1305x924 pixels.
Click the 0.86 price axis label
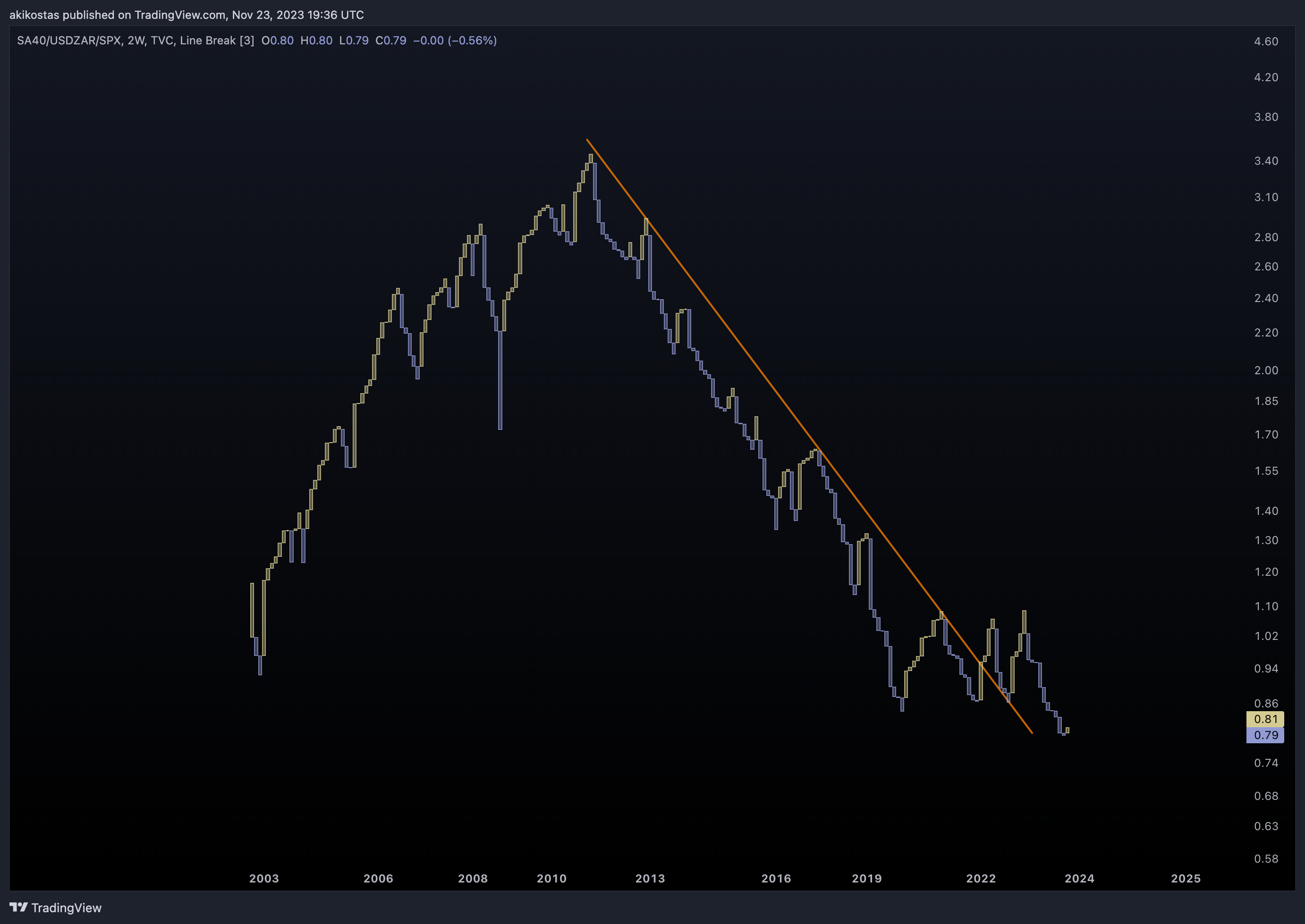(1266, 704)
